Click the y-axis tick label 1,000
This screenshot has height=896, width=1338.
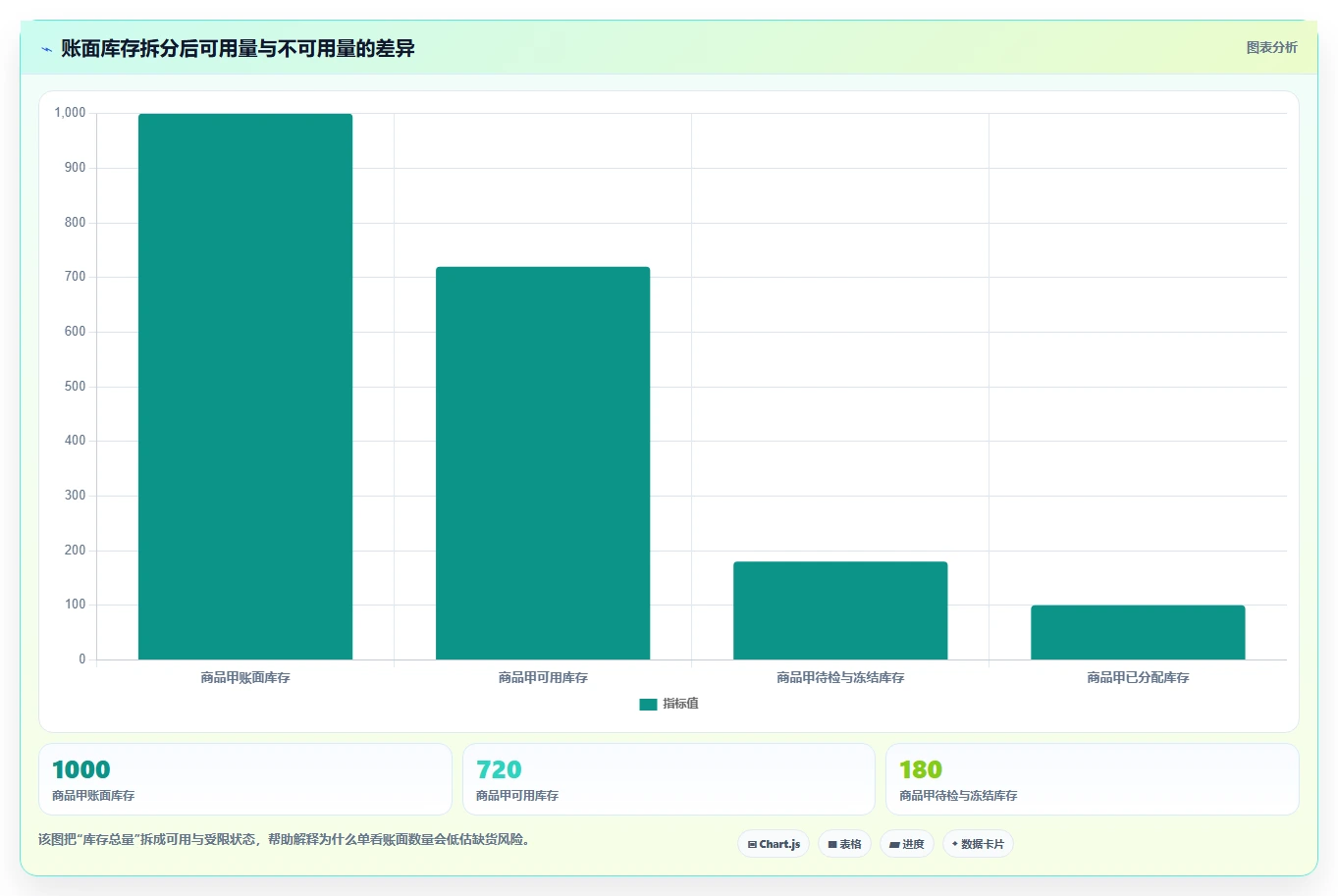[x=70, y=113]
